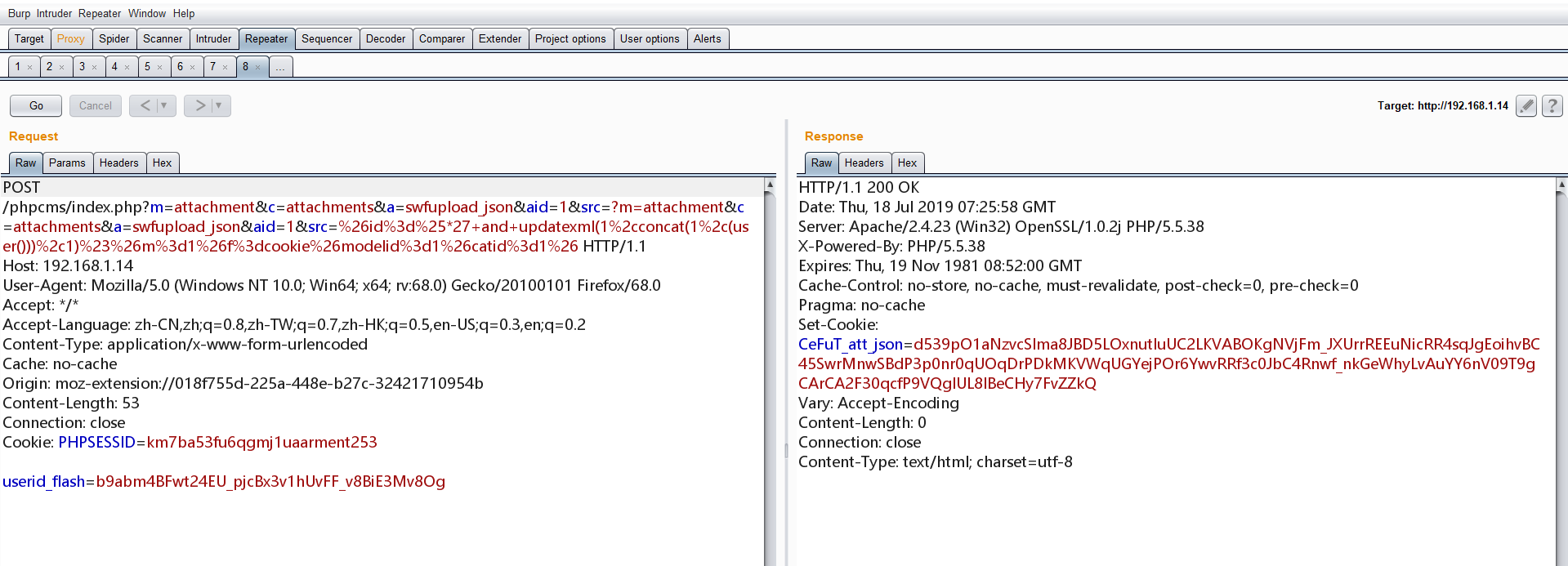The width and height of the screenshot is (1568, 566).
Task: Open the Alerts tab
Action: click(708, 38)
